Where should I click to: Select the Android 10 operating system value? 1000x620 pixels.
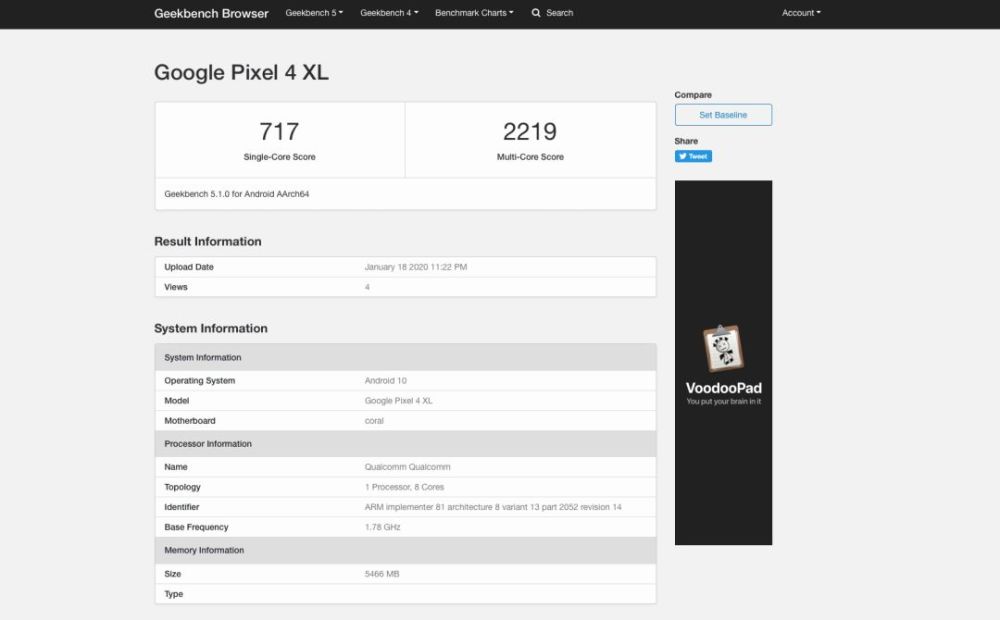tap(386, 381)
